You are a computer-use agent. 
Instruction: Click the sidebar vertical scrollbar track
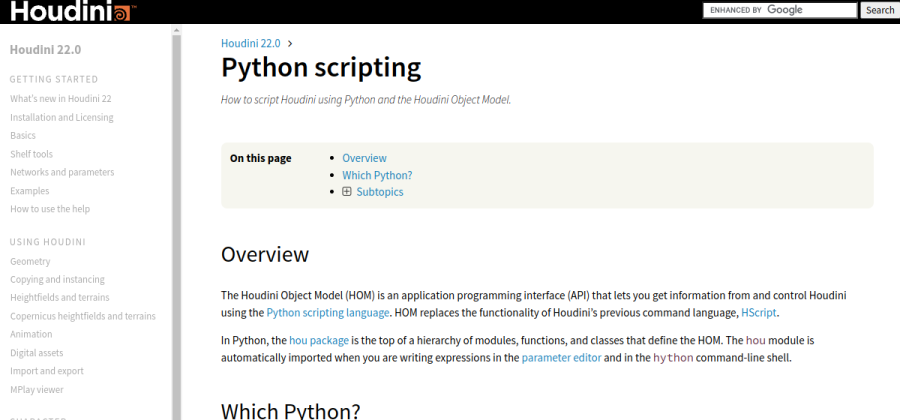pos(176,227)
